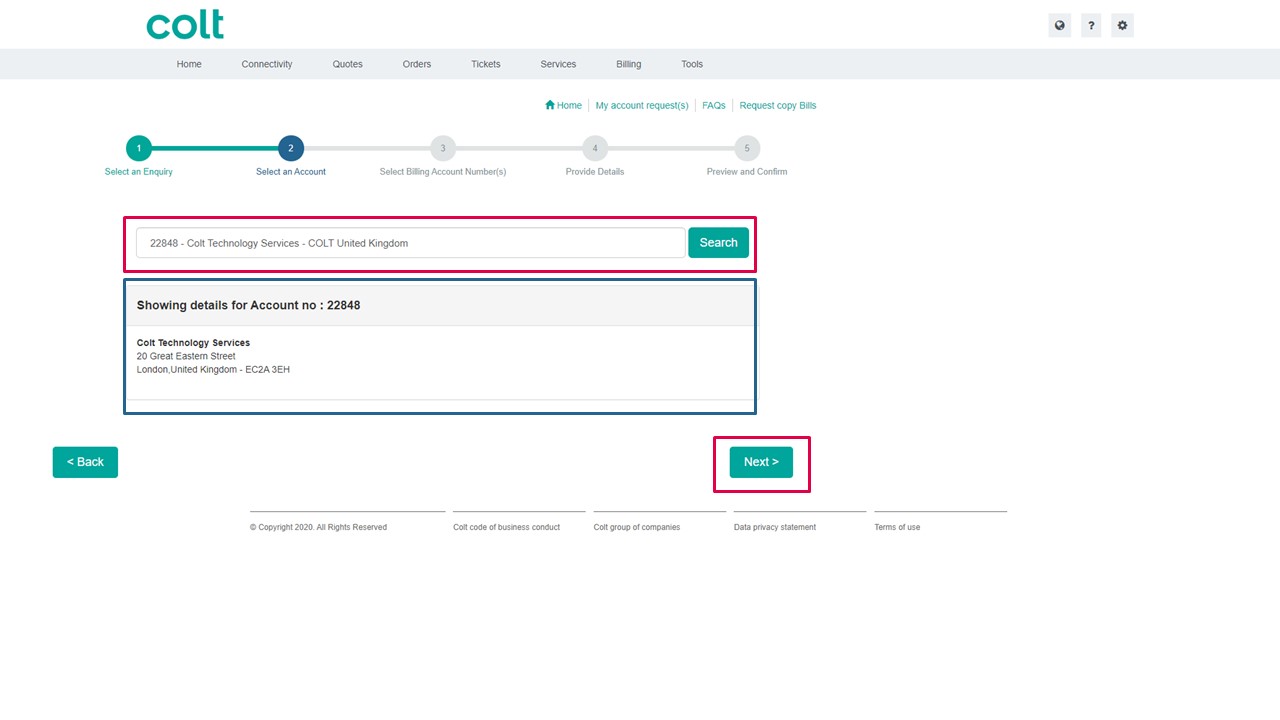Select step 3 circle in progress bar
Screen dimensions: 1280x720
(x=443, y=148)
